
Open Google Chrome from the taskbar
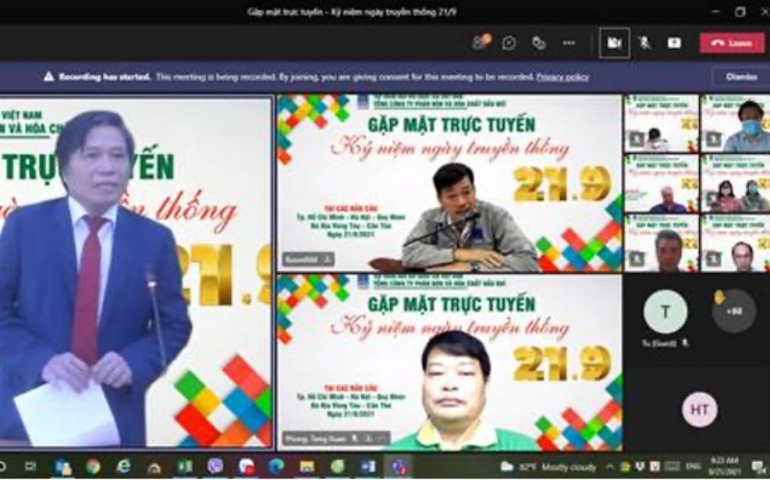pos(93,466)
